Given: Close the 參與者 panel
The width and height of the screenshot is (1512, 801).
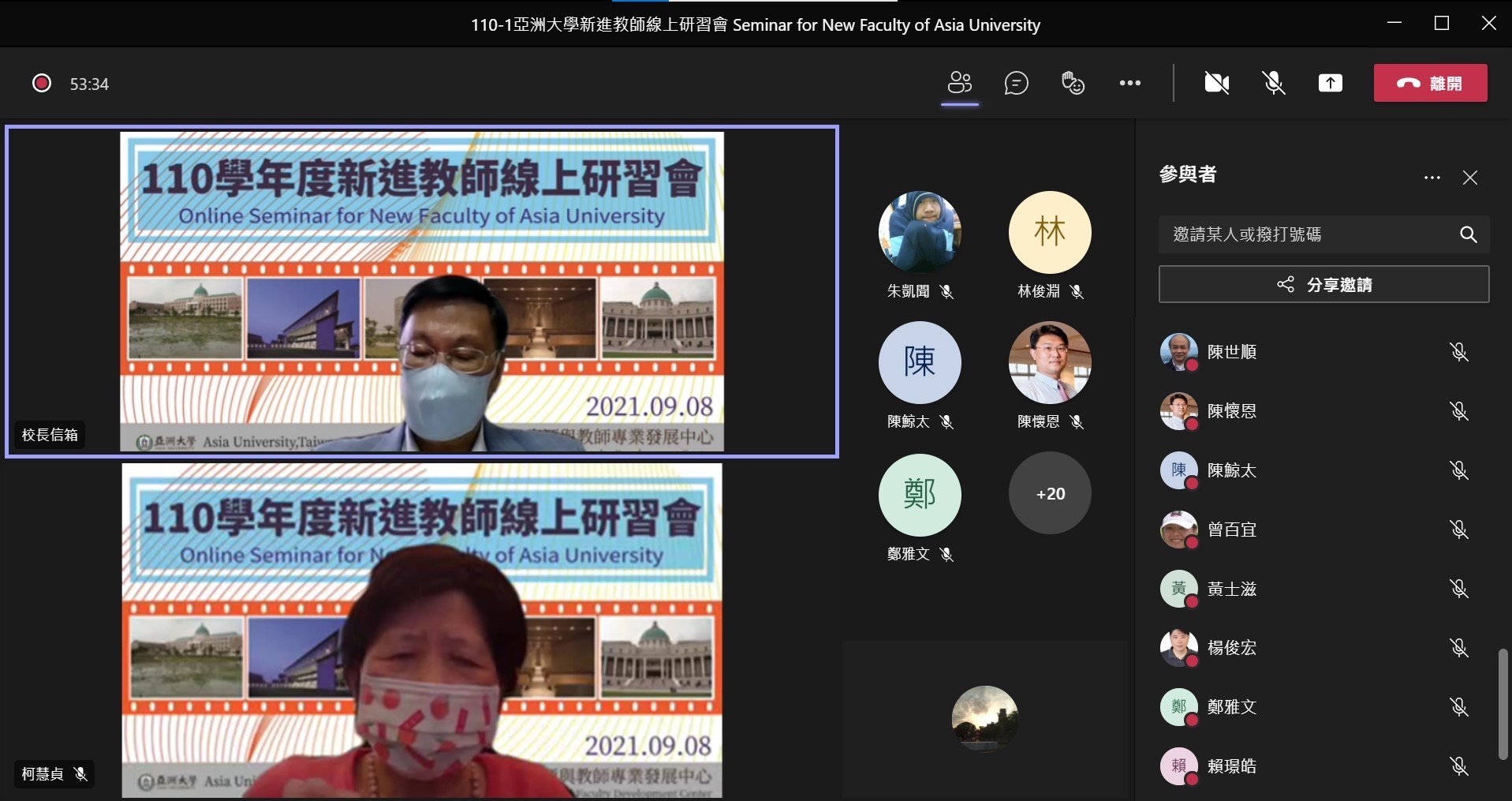Looking at the screenshot, I should tap(1470, 178).
